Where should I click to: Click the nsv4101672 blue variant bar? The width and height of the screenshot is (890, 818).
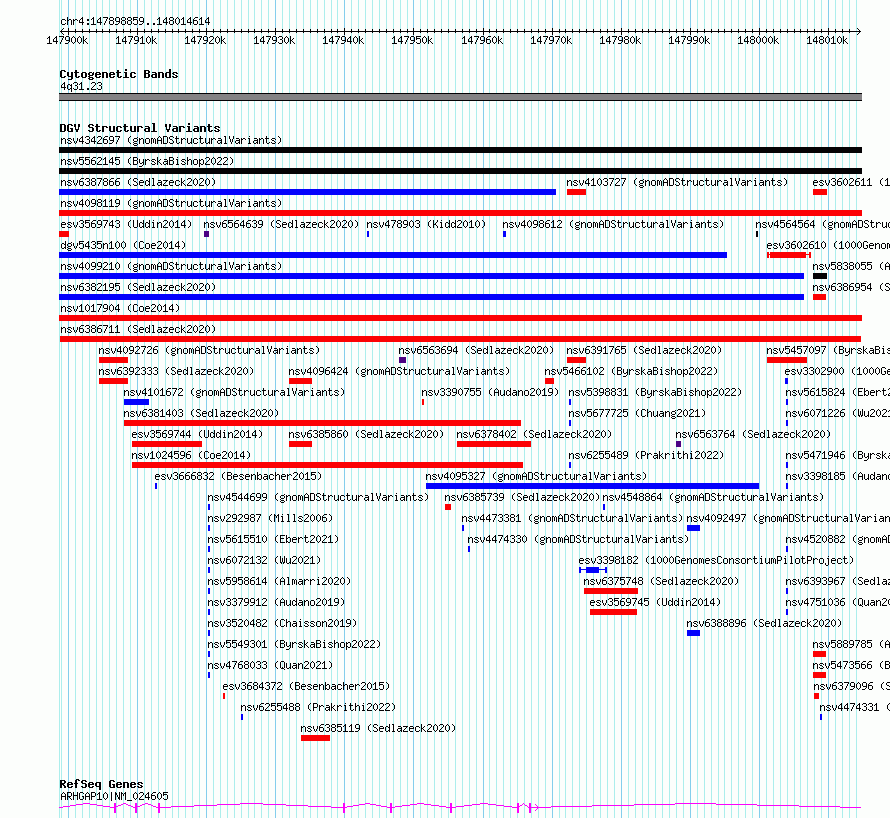[x=136, y=402]
